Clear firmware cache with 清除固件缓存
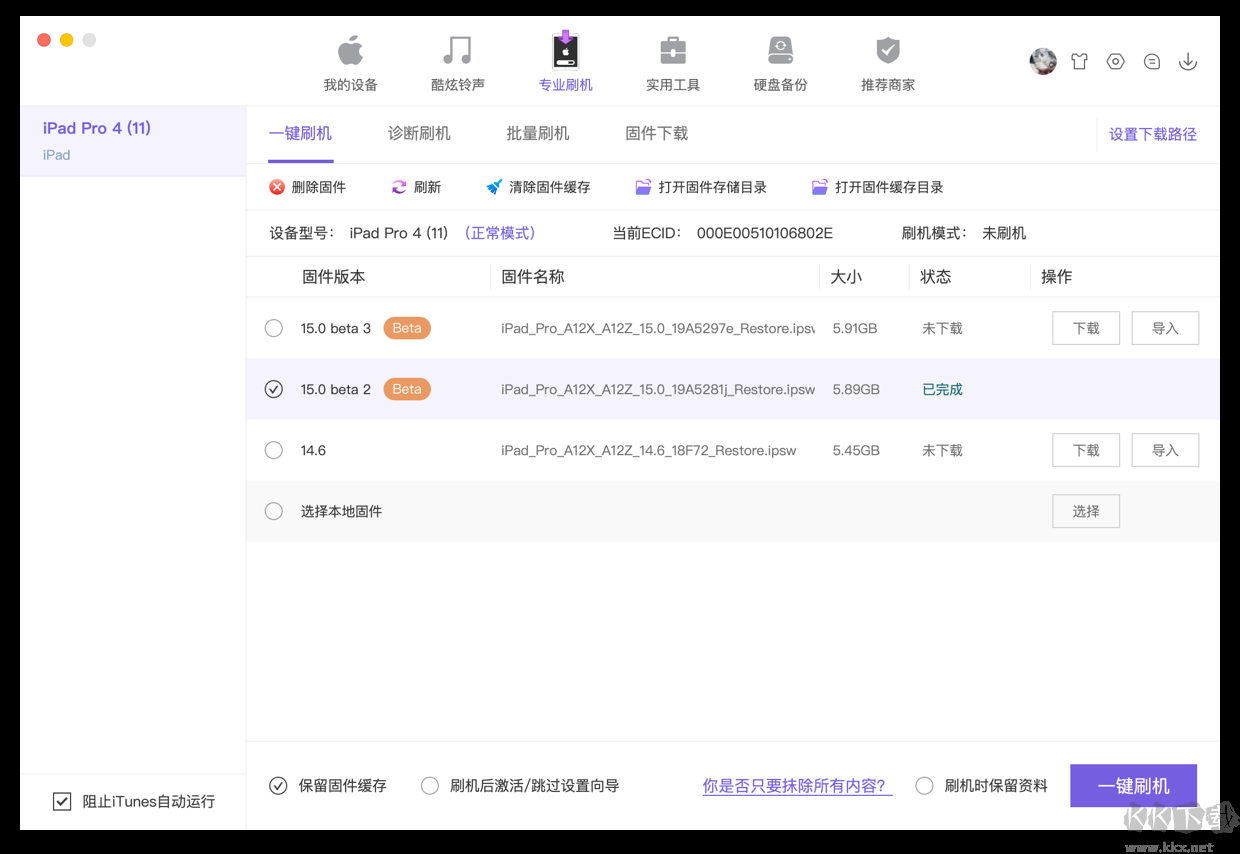 click(538, 186)
